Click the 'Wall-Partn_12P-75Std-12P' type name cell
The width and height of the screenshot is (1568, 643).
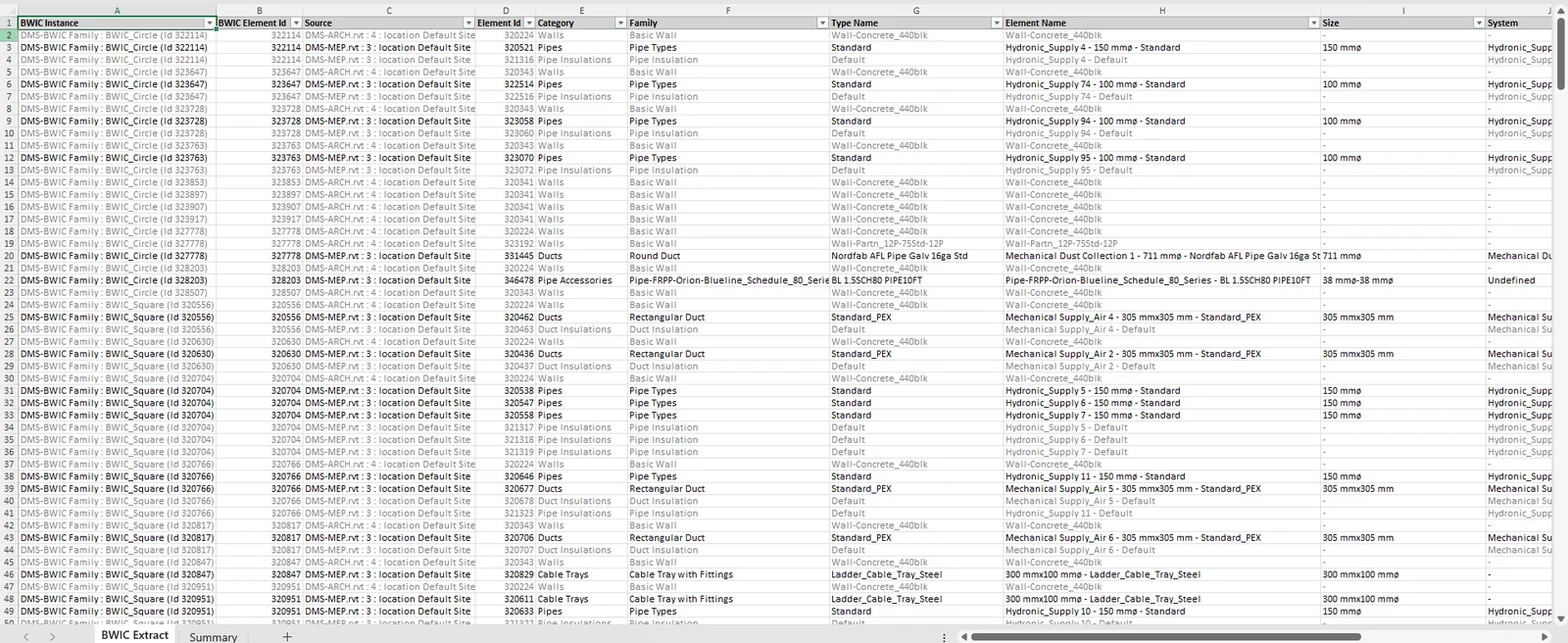click(916, 243)
